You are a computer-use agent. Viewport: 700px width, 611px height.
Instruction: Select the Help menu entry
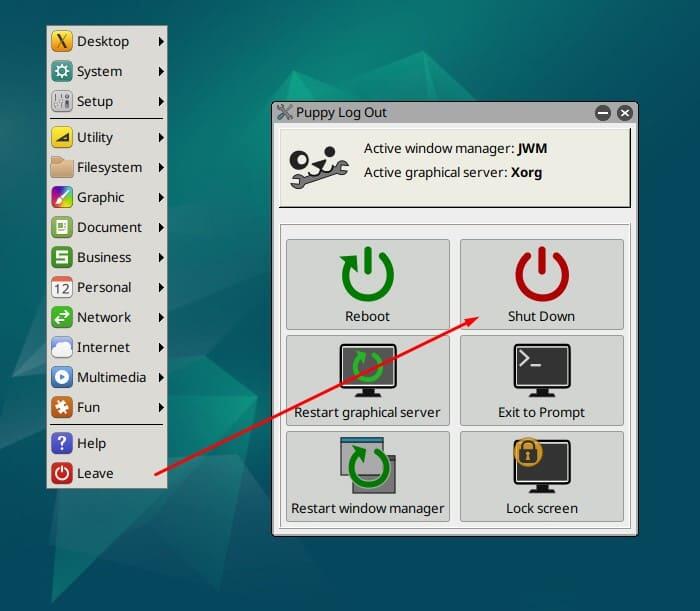coord(107,443)
